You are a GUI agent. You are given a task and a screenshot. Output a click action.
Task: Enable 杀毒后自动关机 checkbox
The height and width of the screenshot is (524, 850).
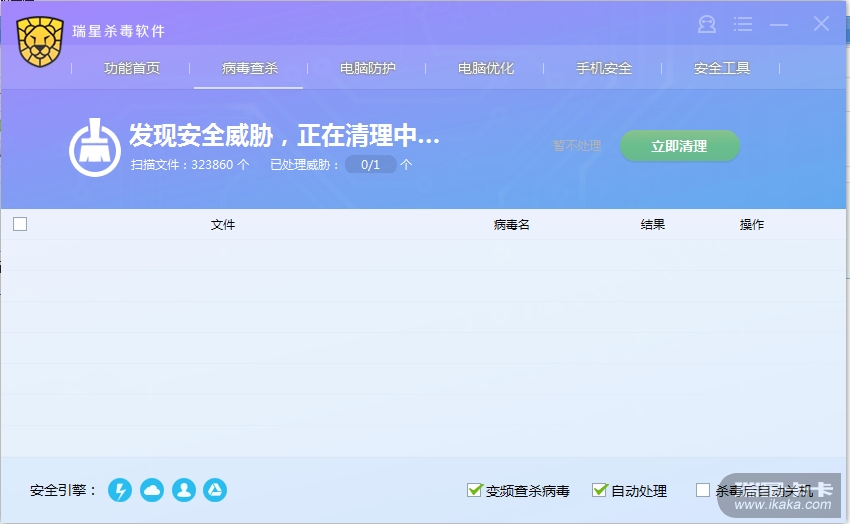point(703,490)
